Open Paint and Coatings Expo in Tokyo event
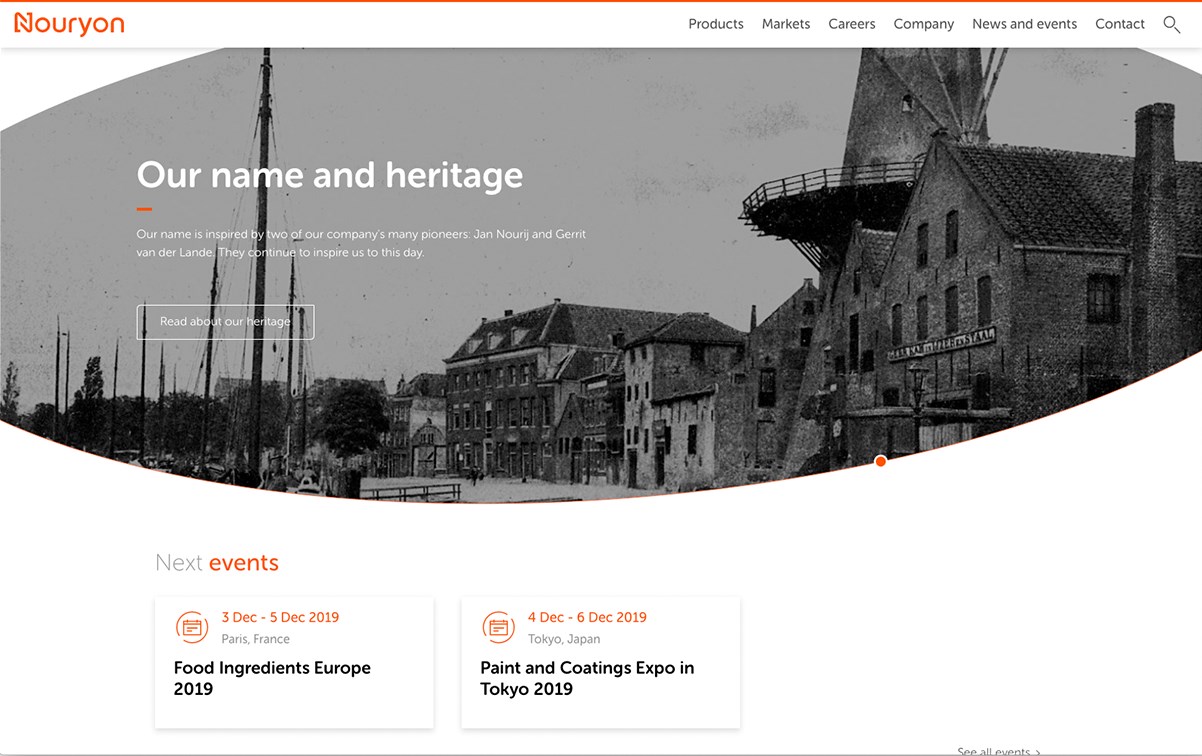This screenshot has height=756, width=1202. (x=586, y=678)
